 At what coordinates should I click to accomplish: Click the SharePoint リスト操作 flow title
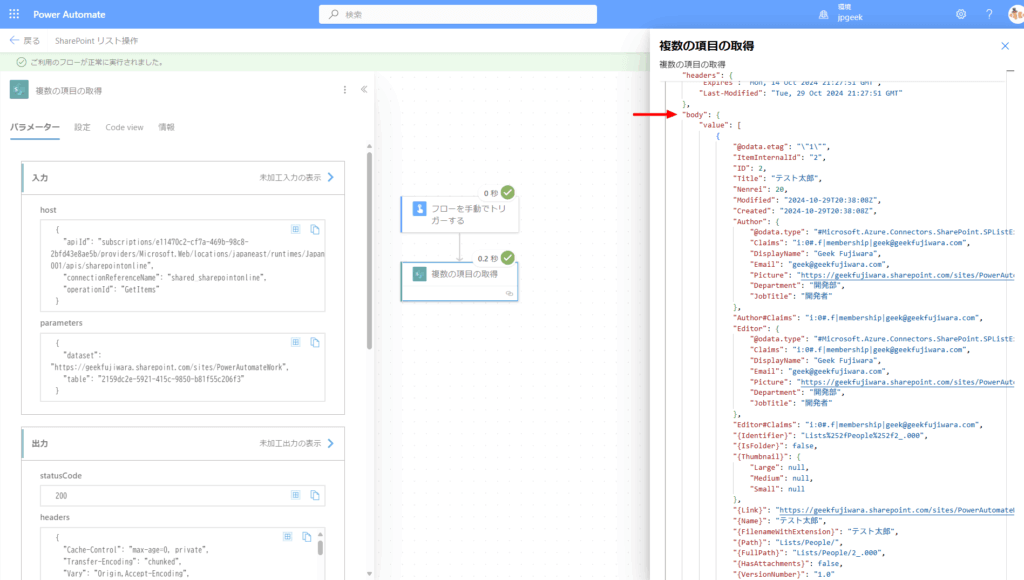[96, 40]
